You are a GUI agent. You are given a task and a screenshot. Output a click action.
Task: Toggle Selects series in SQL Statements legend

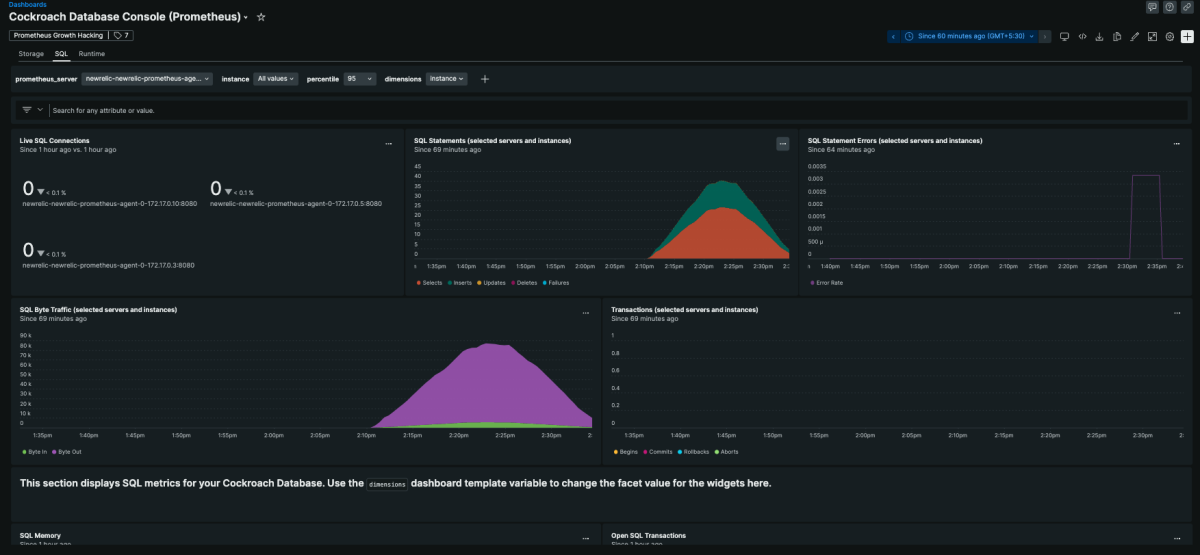(429, 283)
